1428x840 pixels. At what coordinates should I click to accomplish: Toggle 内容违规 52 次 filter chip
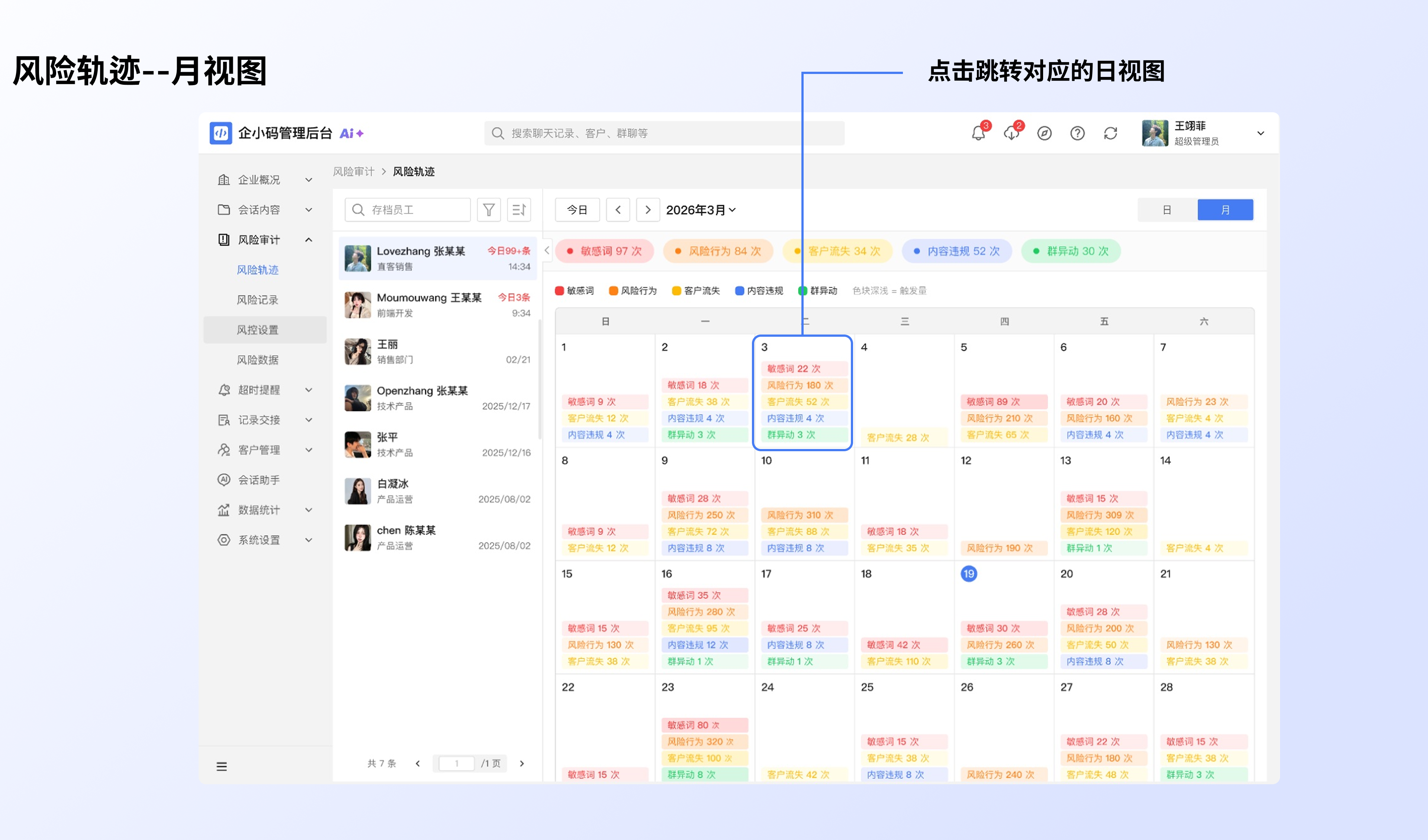956,251
